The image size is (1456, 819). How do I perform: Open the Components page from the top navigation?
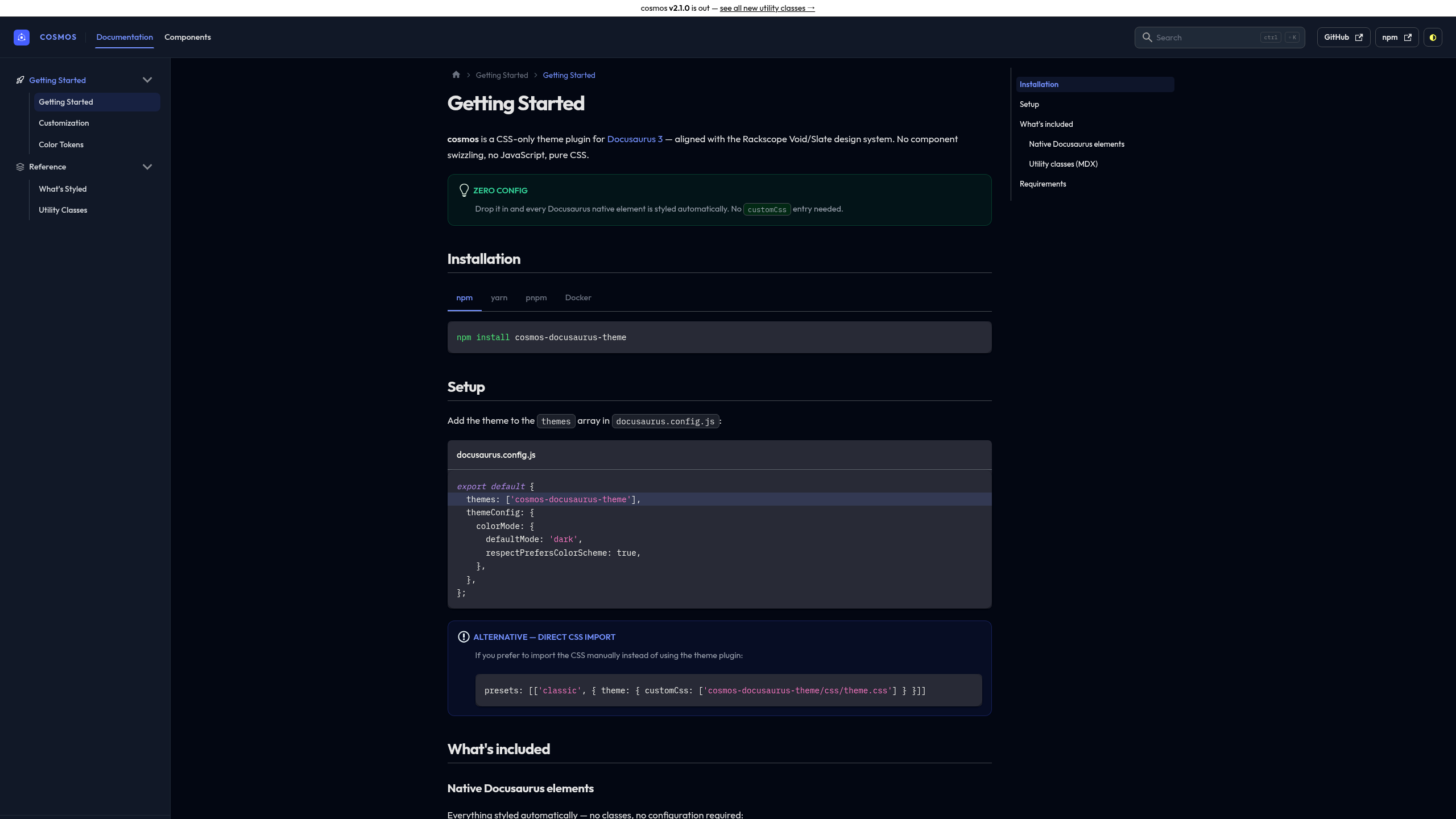[187, 37]
